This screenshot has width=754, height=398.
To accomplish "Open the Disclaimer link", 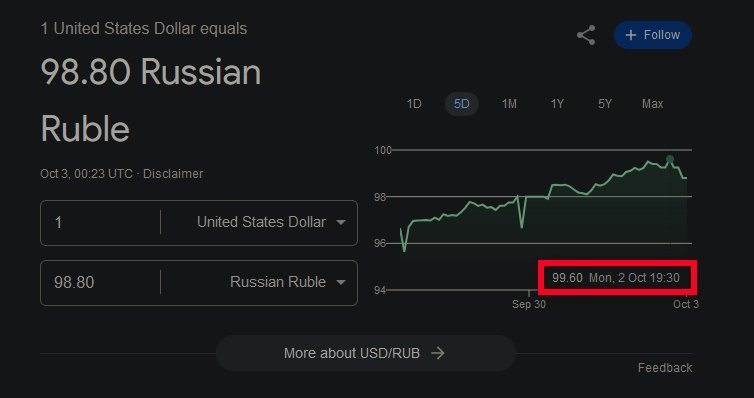I will (173, 174).
